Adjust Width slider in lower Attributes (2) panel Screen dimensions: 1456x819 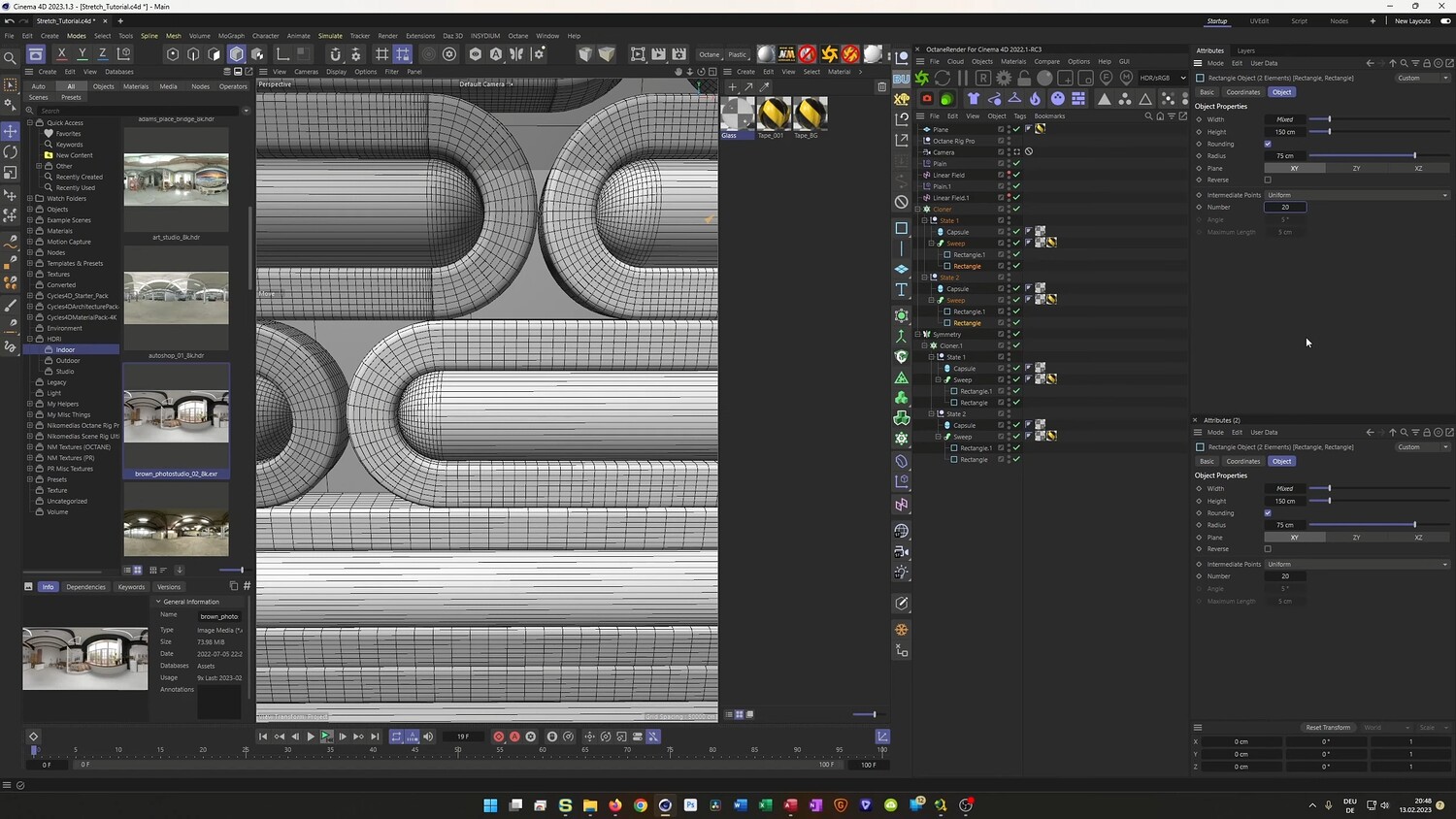point(1378,488)
